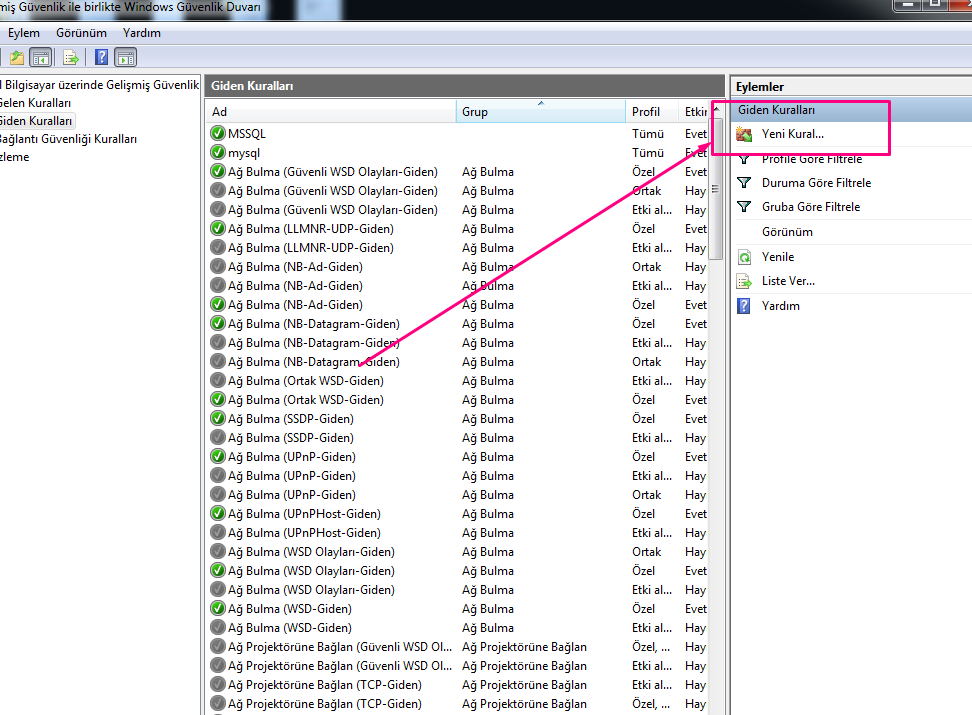Click Yardım in the Eylemler pane
The width and height of the screenshot is (972, 715).
click(780, 306)
